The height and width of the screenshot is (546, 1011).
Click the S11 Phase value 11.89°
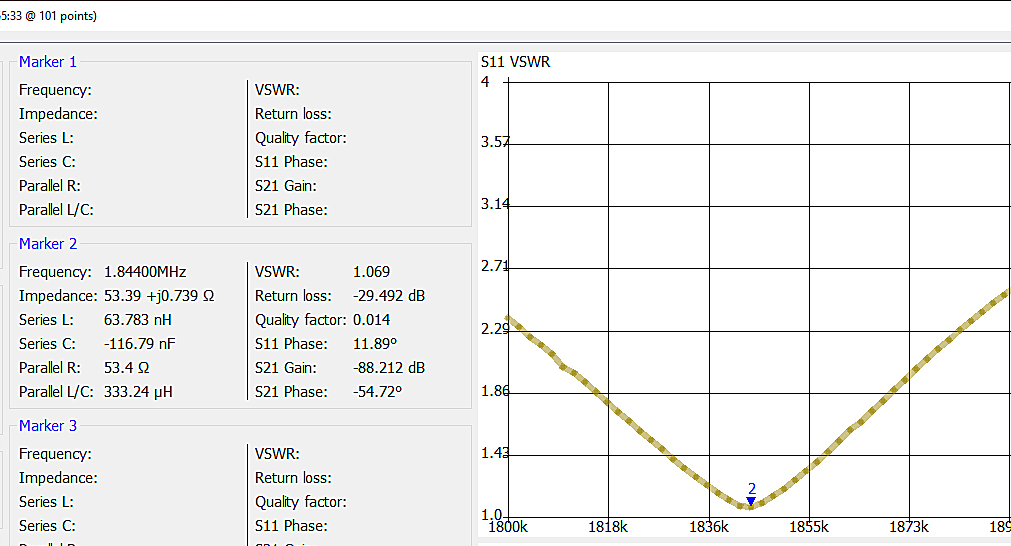click(x=375, y=344)
